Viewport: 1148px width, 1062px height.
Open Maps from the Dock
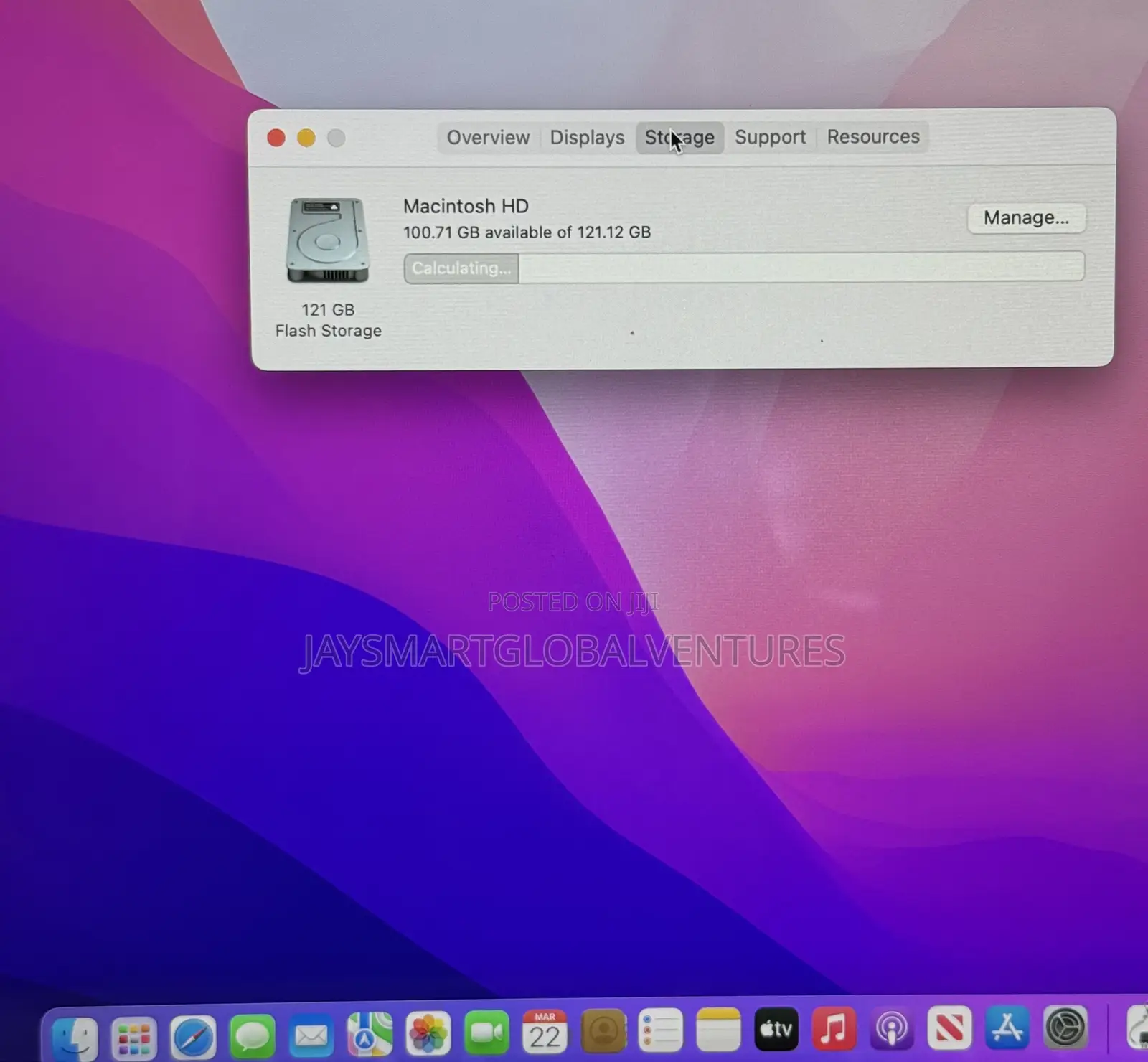(x=370, y=1035)
